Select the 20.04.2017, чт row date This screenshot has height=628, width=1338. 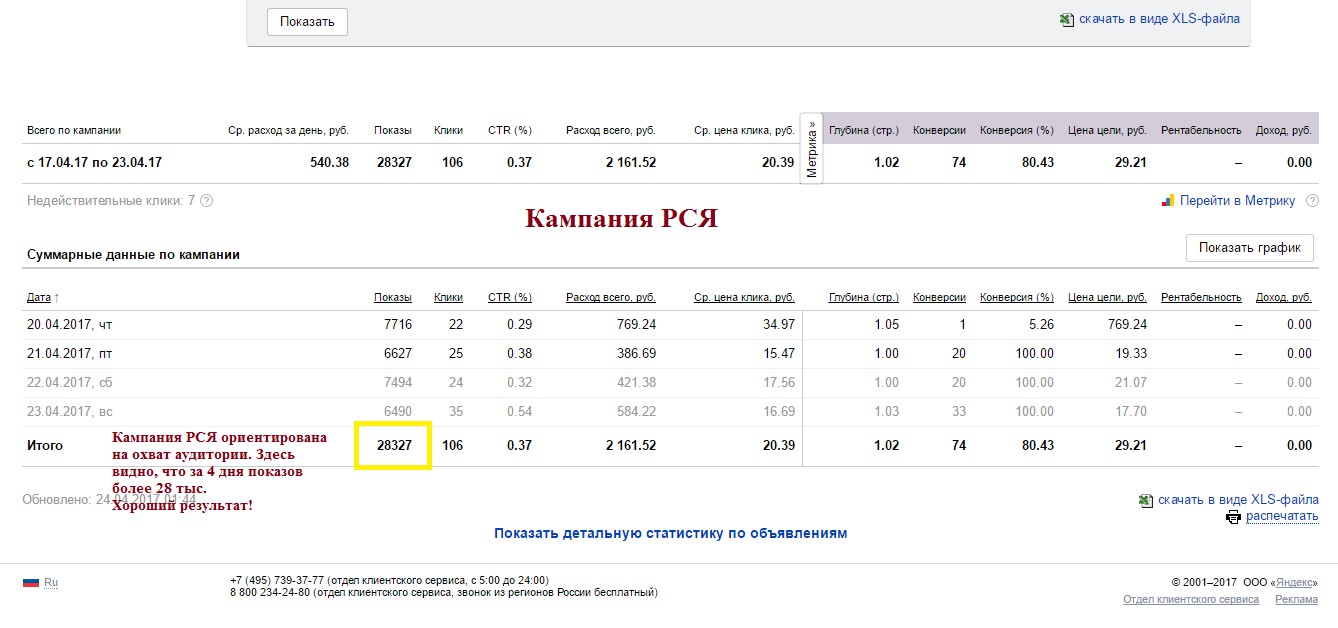click(69, 324)
